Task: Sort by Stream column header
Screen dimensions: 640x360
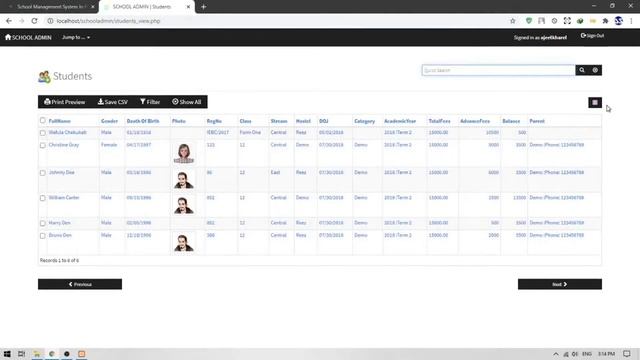Action: pyautogui.click(x=279, y=121)
